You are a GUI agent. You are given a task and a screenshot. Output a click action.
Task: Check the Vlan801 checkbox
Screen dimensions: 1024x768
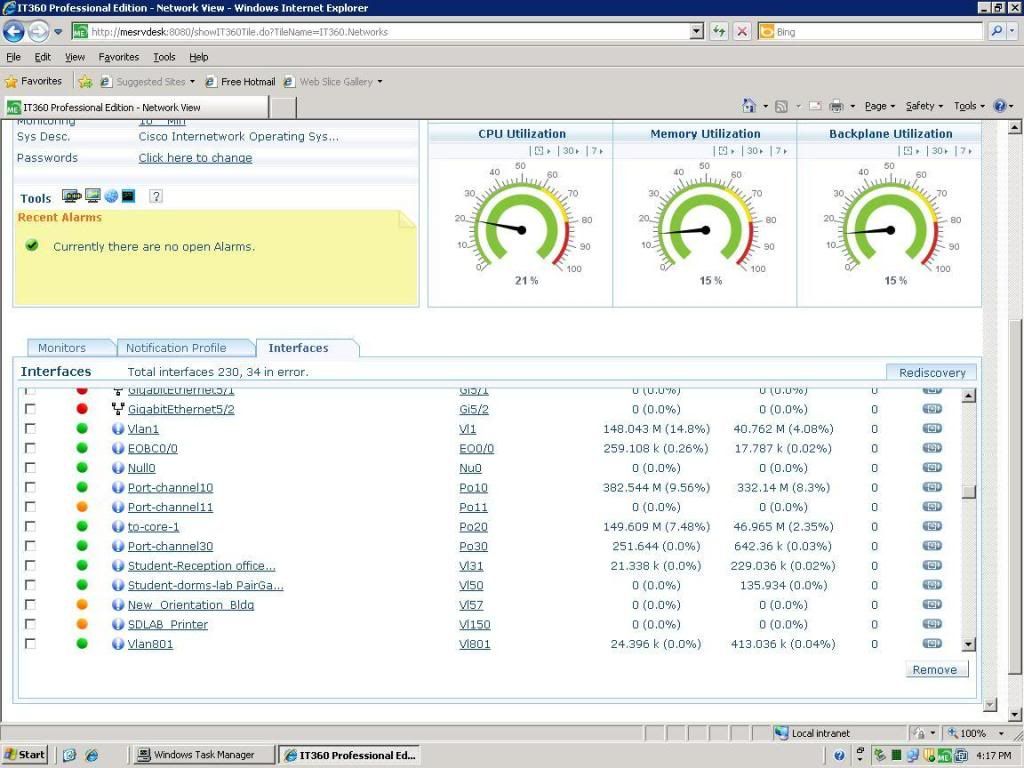pyautogui.click(x=30, y=643)
